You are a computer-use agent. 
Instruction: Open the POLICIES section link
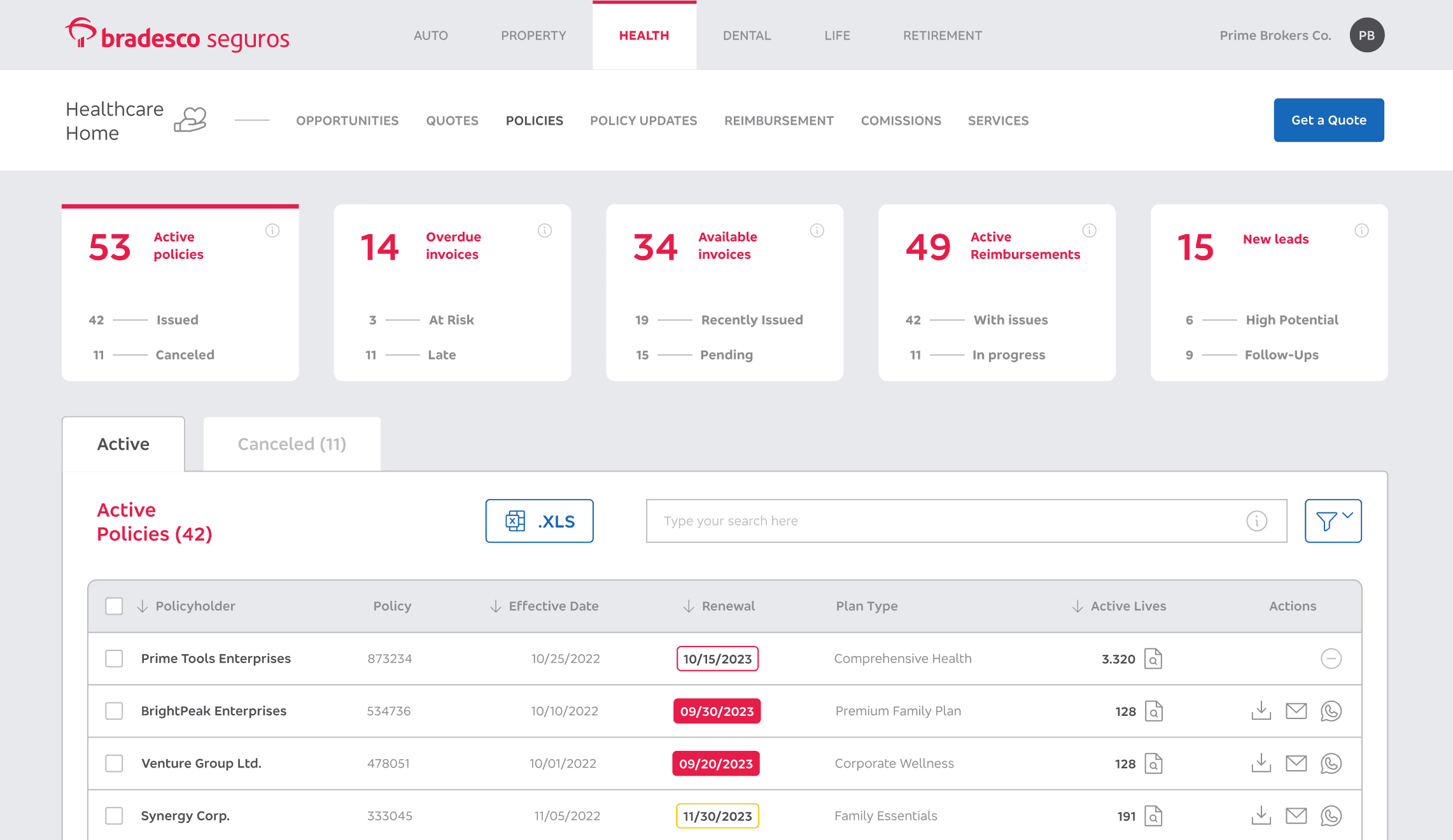(x=534, y=120)
